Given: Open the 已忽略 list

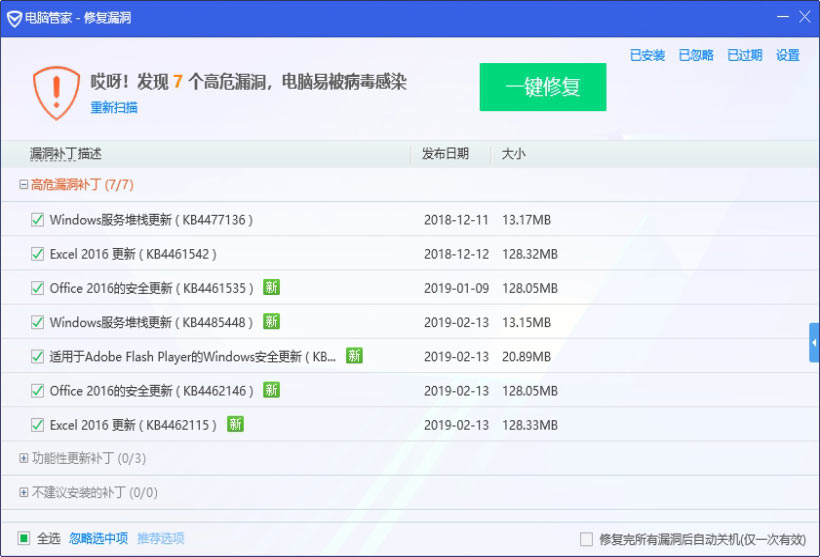Looking at the screenshot, I should pos(696,56).
